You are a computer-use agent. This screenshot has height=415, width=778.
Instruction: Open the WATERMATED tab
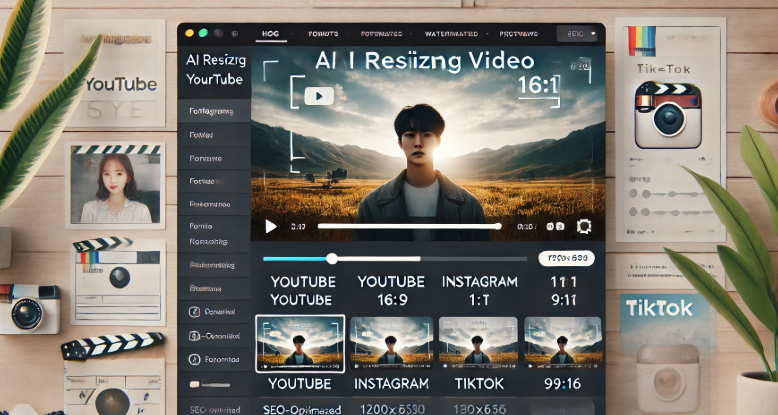click(451, 34)
